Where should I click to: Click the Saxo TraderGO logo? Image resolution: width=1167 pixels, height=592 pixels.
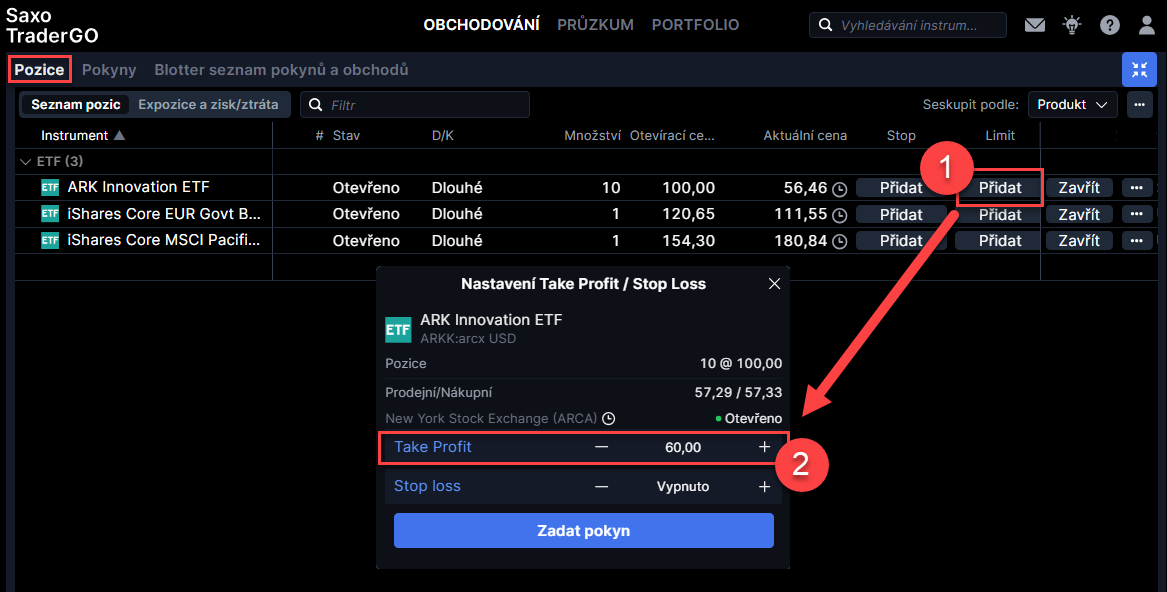51,25
